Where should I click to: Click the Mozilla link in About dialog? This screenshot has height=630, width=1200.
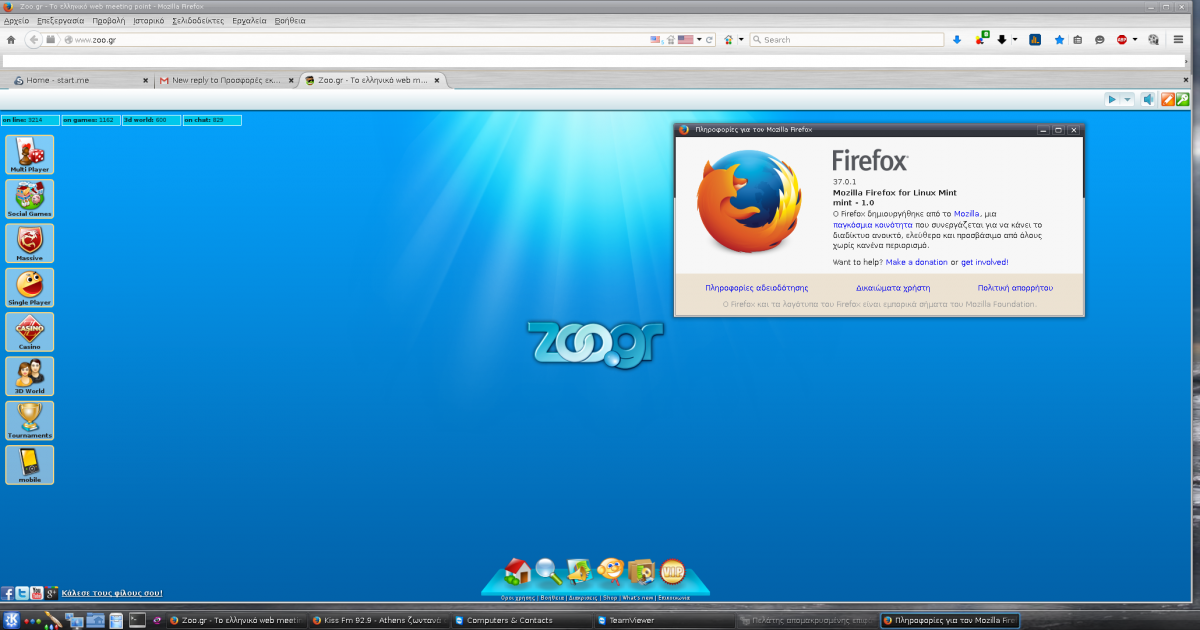(x=966, y=214)
